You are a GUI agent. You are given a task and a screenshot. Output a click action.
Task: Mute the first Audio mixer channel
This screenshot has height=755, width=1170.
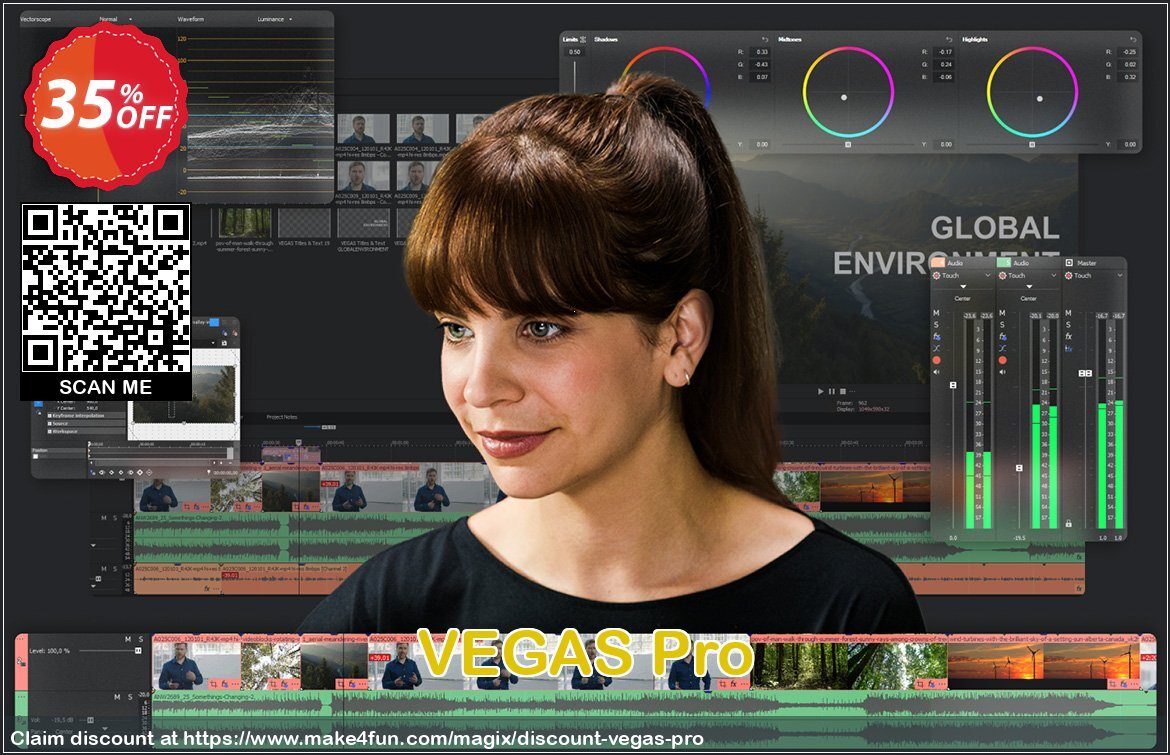point(936,313)
